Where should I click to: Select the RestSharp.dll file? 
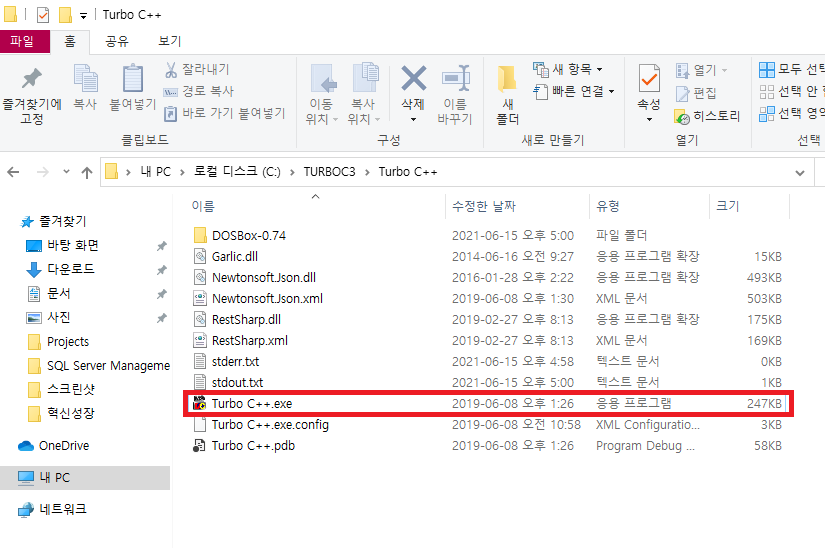click(488, 320)
